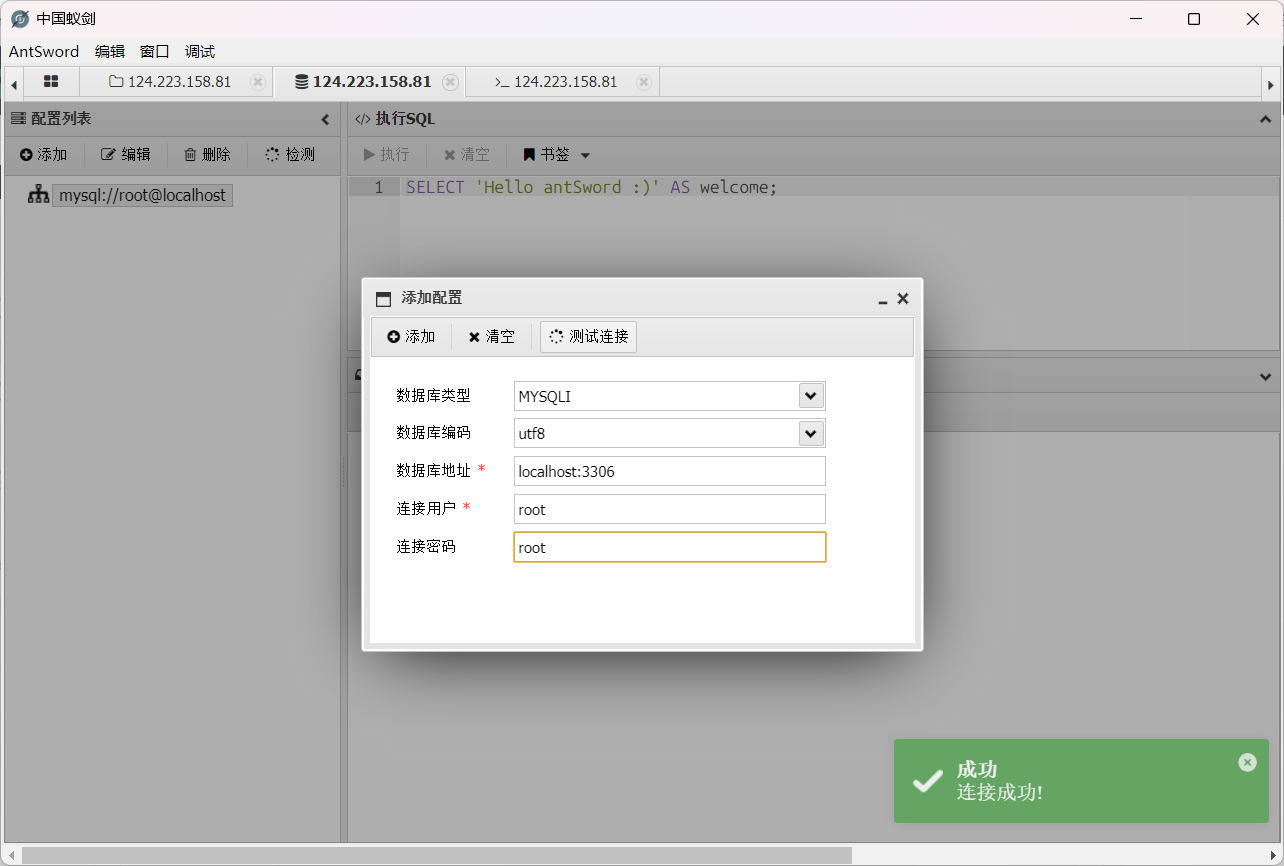Close the 添加配置 dialog
1284x866 pixels.
pyautogui.click(x=903, y=299)
